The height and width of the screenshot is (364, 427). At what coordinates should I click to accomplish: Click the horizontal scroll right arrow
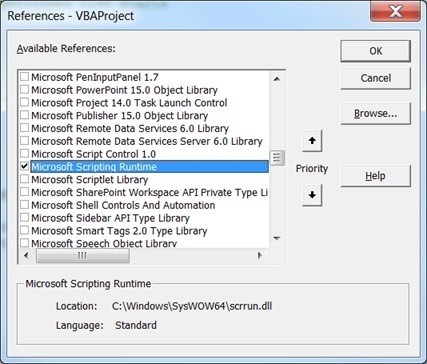[x=260, y=256]
